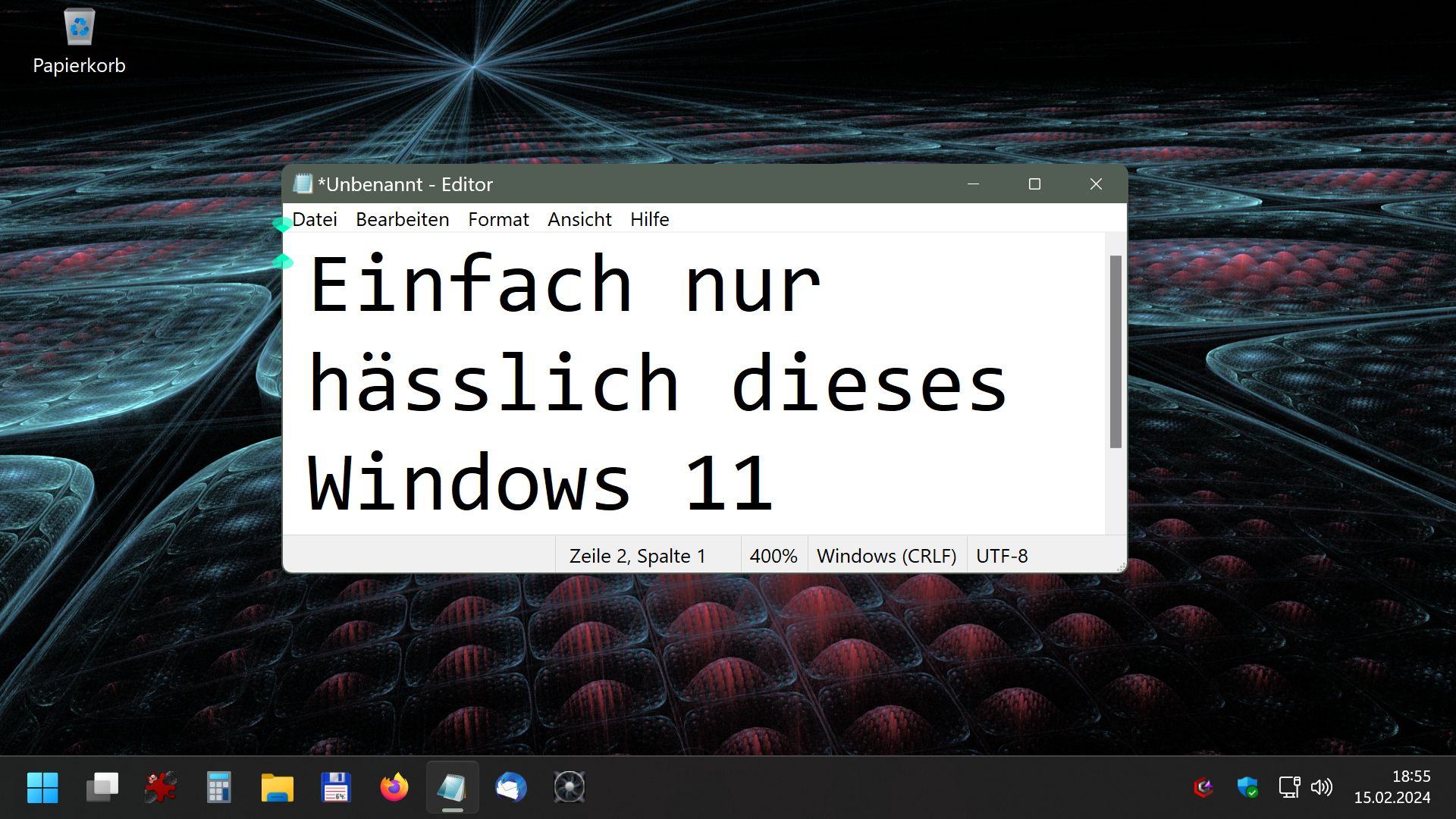Screen dimensions: 1456x819
Task: Launch Firefox from the taskbar
Action: (x=394, y=787)
